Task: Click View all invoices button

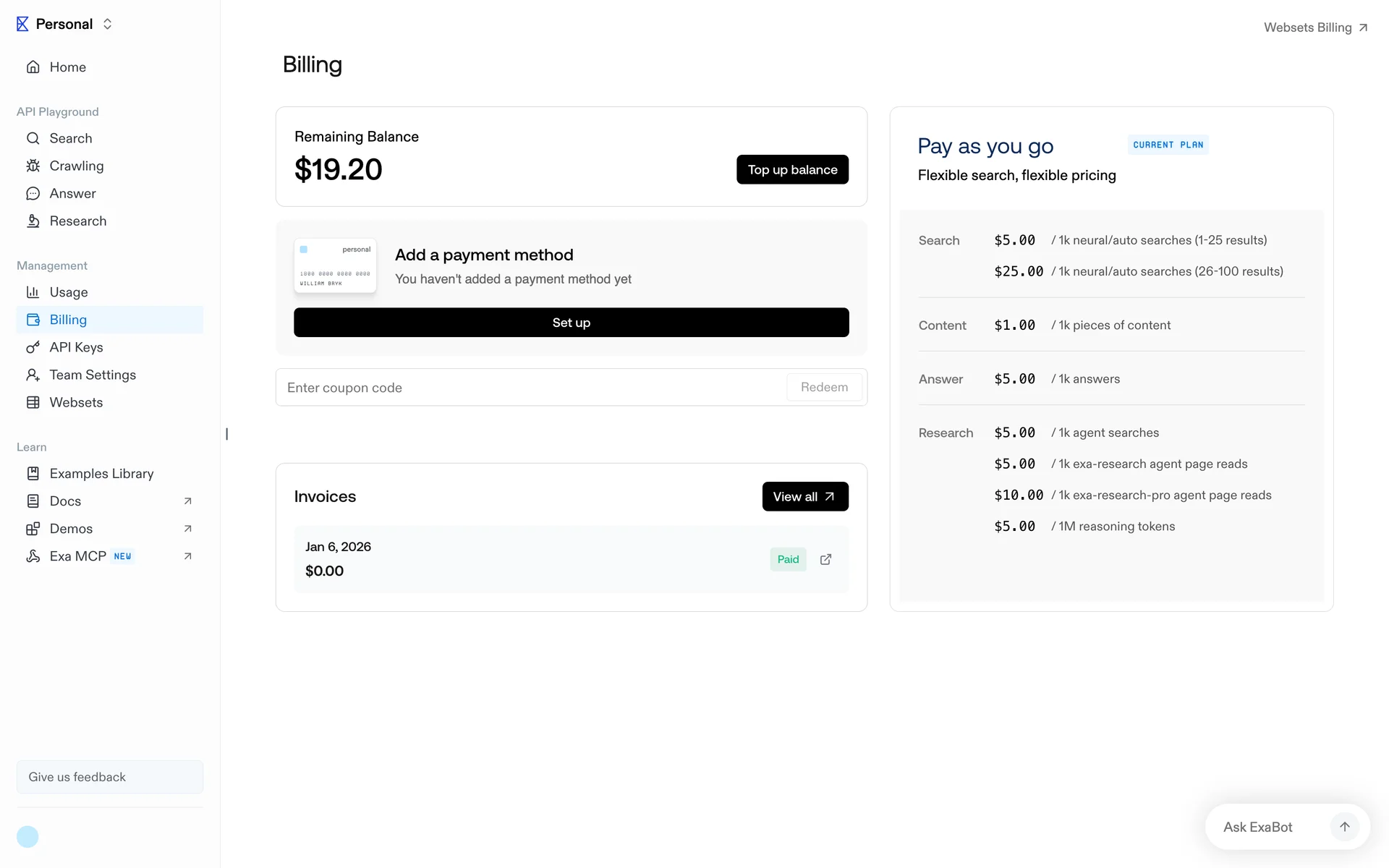Action: click(x=804, y=497)
